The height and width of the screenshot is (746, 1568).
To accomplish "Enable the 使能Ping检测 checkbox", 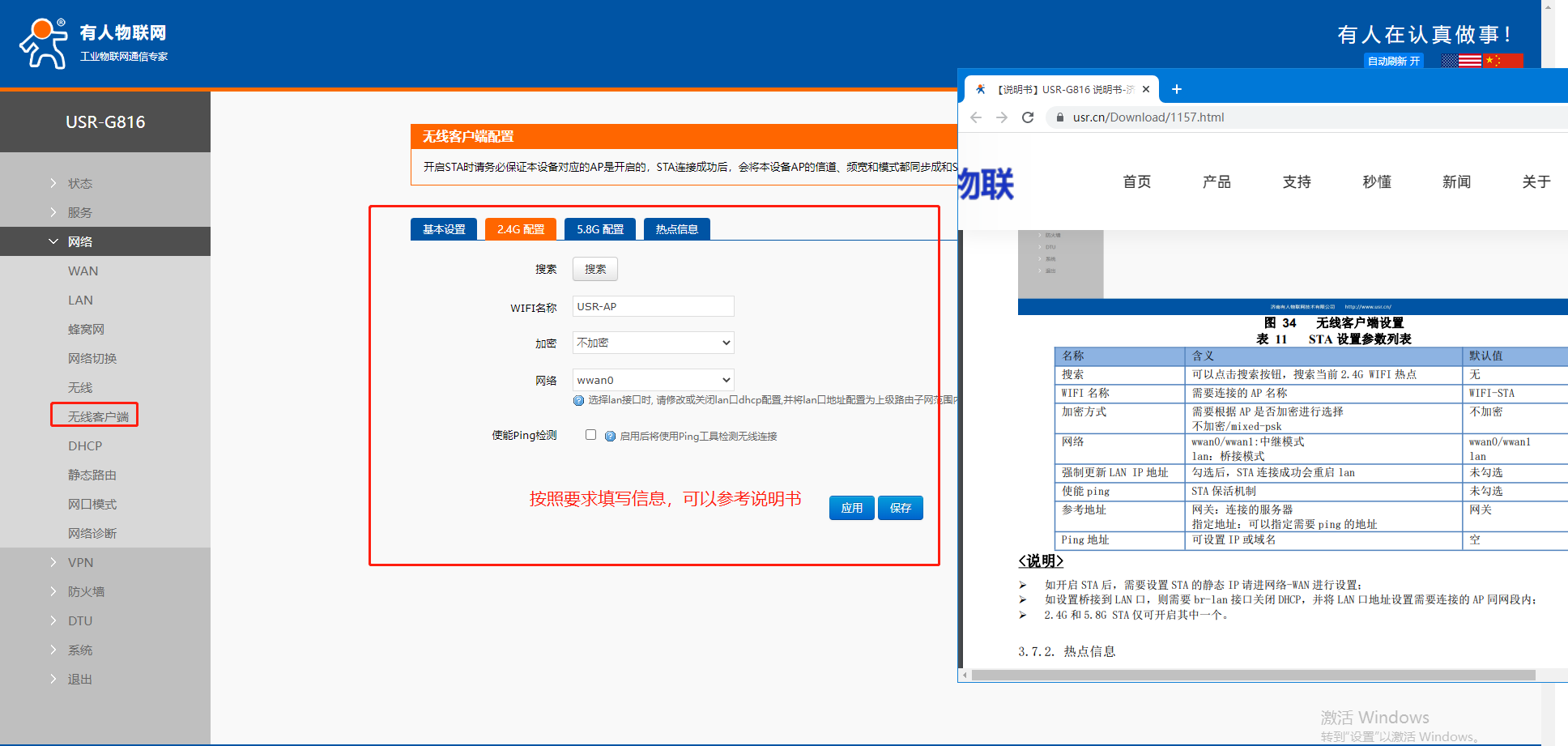I will 590,435.
